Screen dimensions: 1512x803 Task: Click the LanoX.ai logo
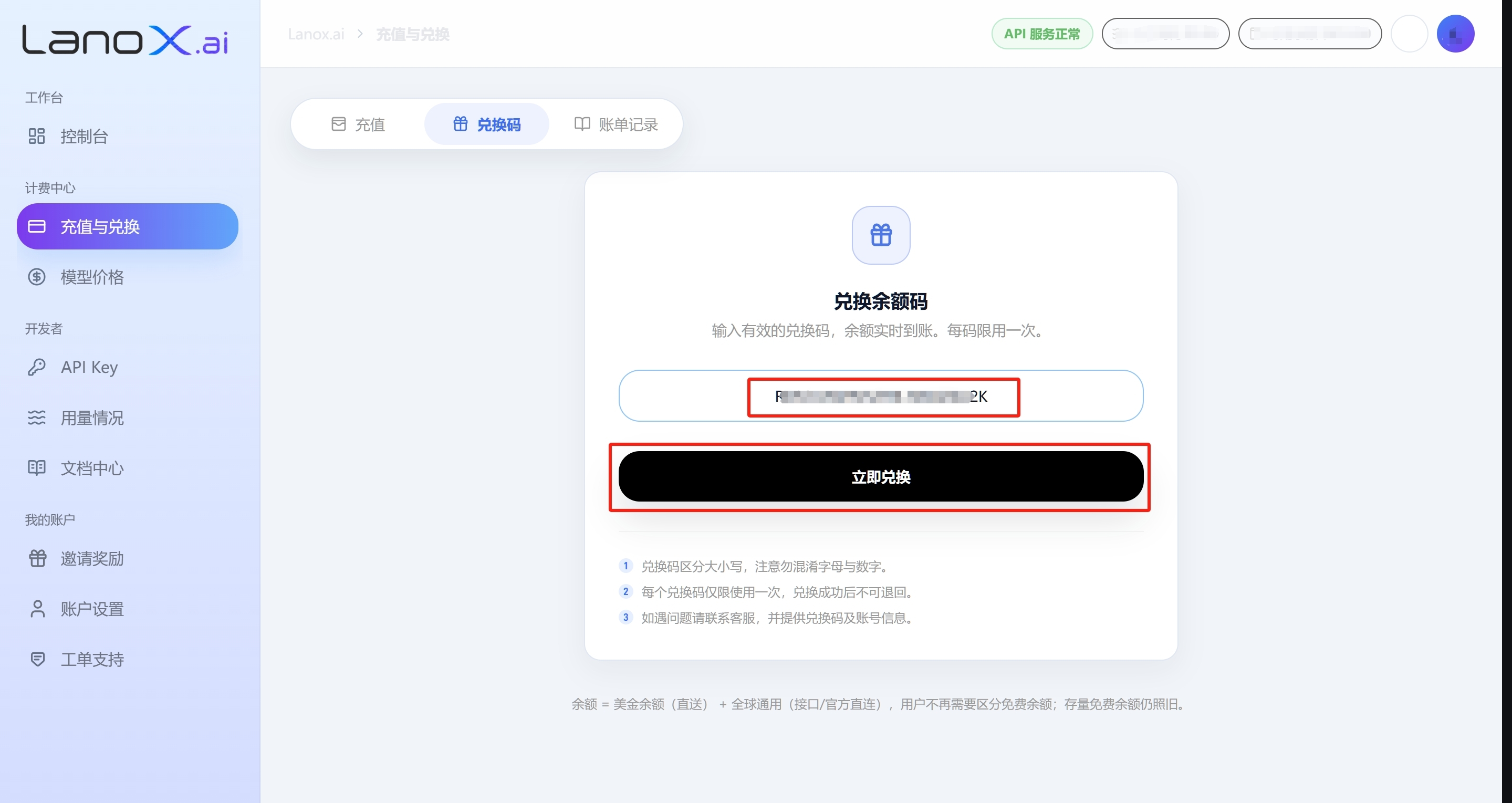point(125,40)
